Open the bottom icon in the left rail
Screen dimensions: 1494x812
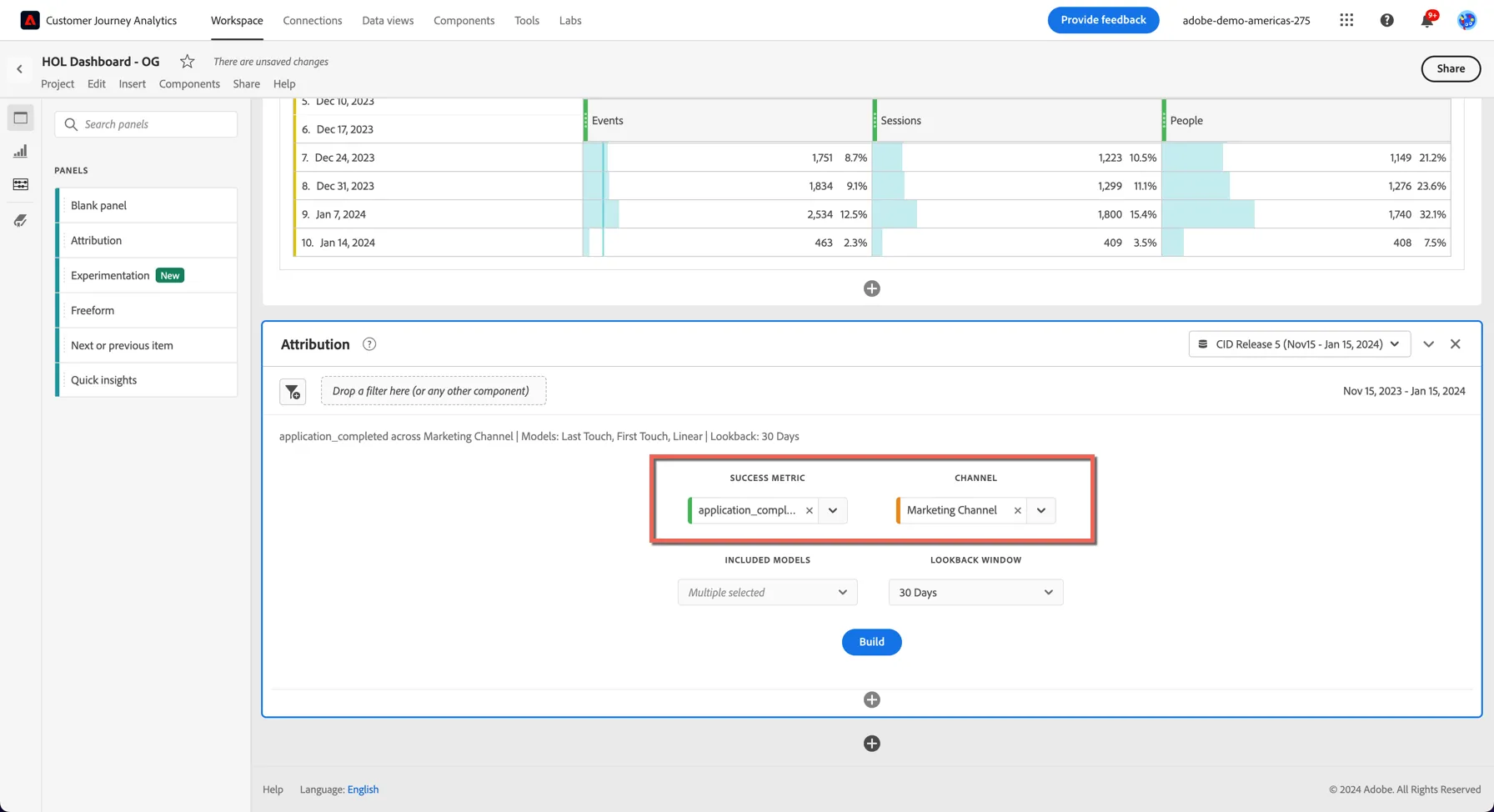pos(21,220)
